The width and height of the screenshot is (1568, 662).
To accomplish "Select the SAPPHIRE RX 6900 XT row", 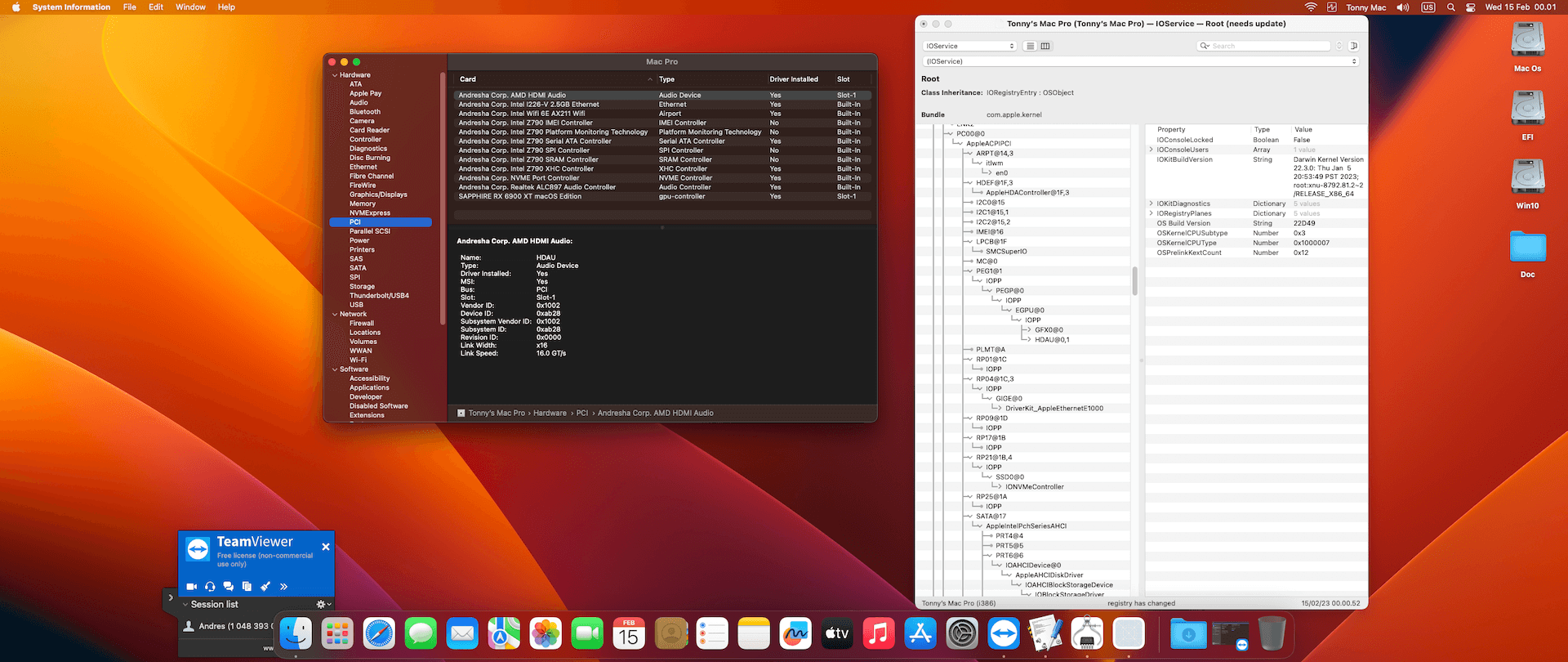I will (x=520, y=196).
